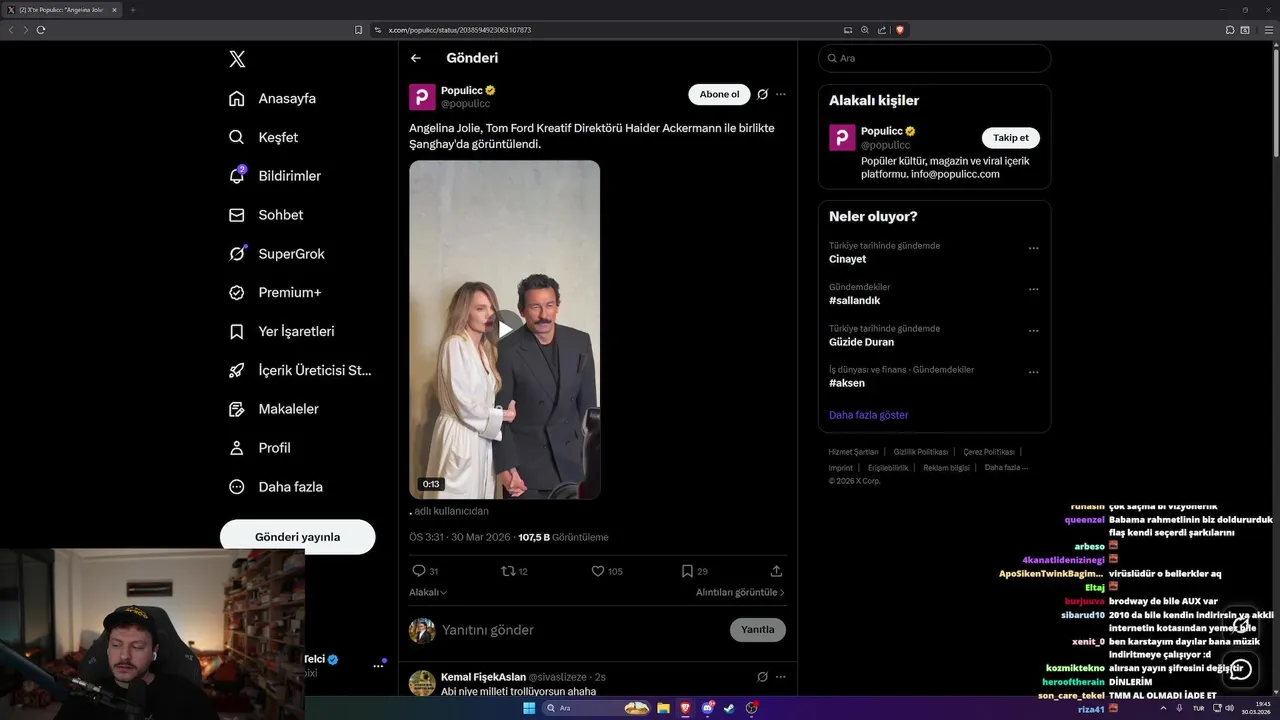Click the Windows Start button
This screenshot has height=720, width=1280.
[529, 708]
